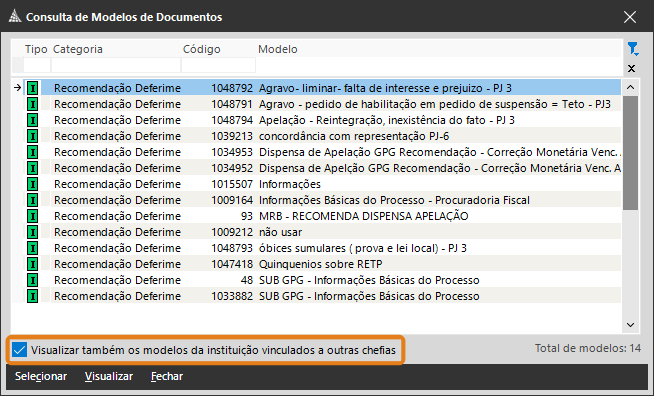654x396 pixels.
Task: Click green type icon of MRB row 93
Action: [x=33, y=216]
